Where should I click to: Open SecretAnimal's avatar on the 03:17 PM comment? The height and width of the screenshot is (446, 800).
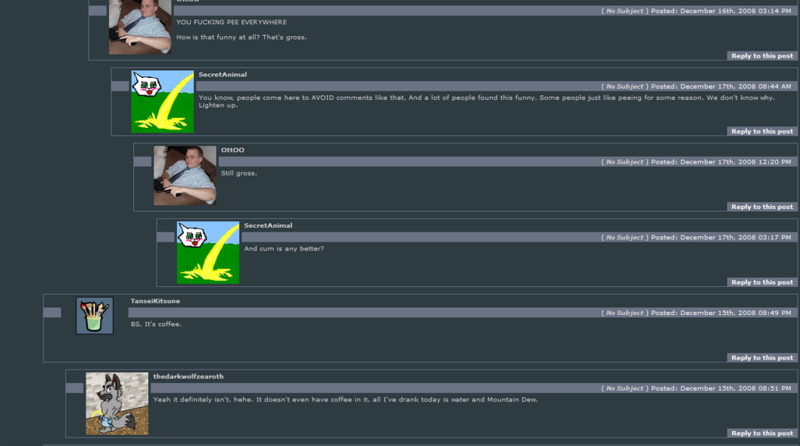coord(208,253)
